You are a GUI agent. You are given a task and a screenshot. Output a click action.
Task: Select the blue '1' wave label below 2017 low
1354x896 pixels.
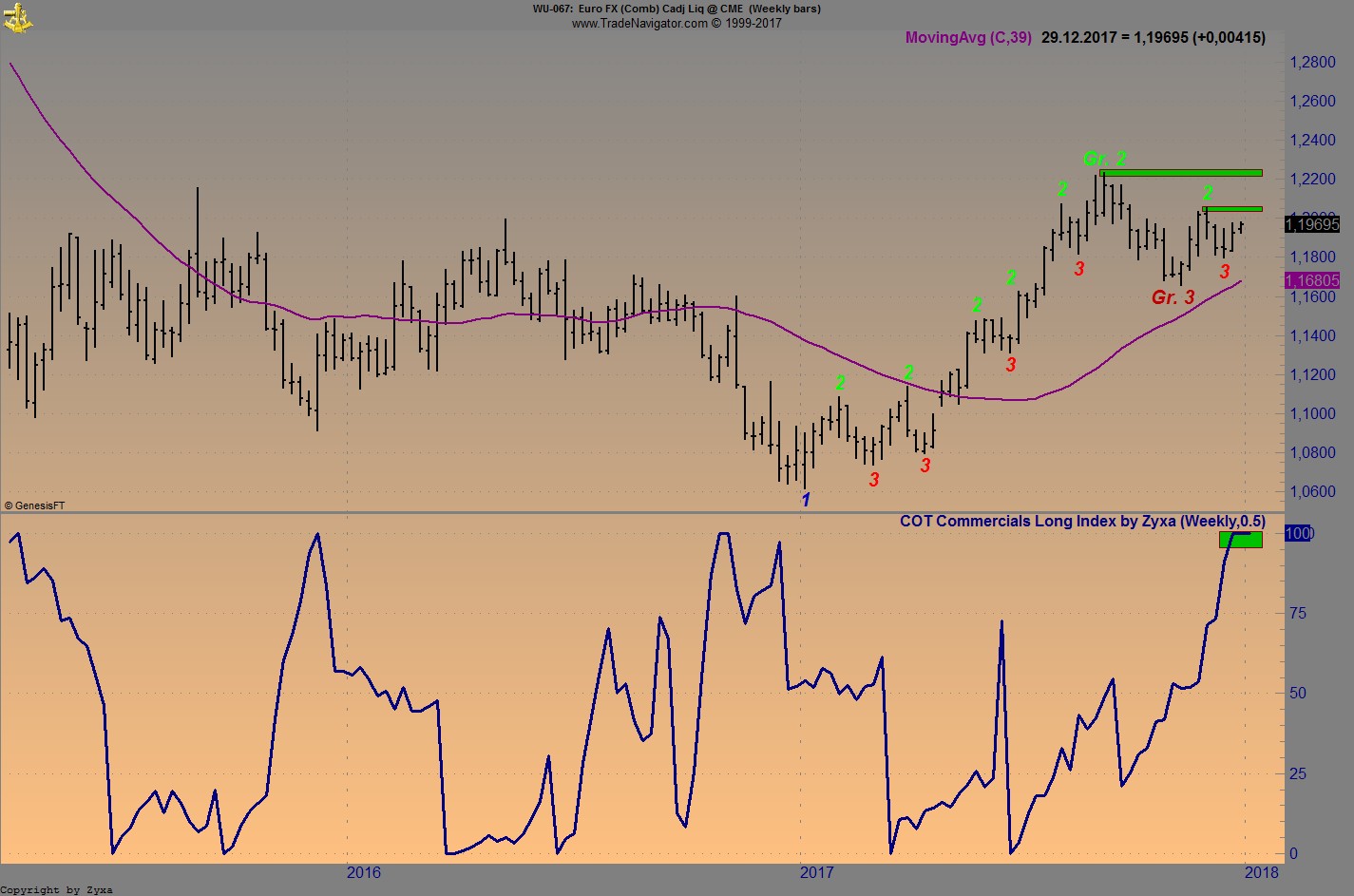[806, 499]
